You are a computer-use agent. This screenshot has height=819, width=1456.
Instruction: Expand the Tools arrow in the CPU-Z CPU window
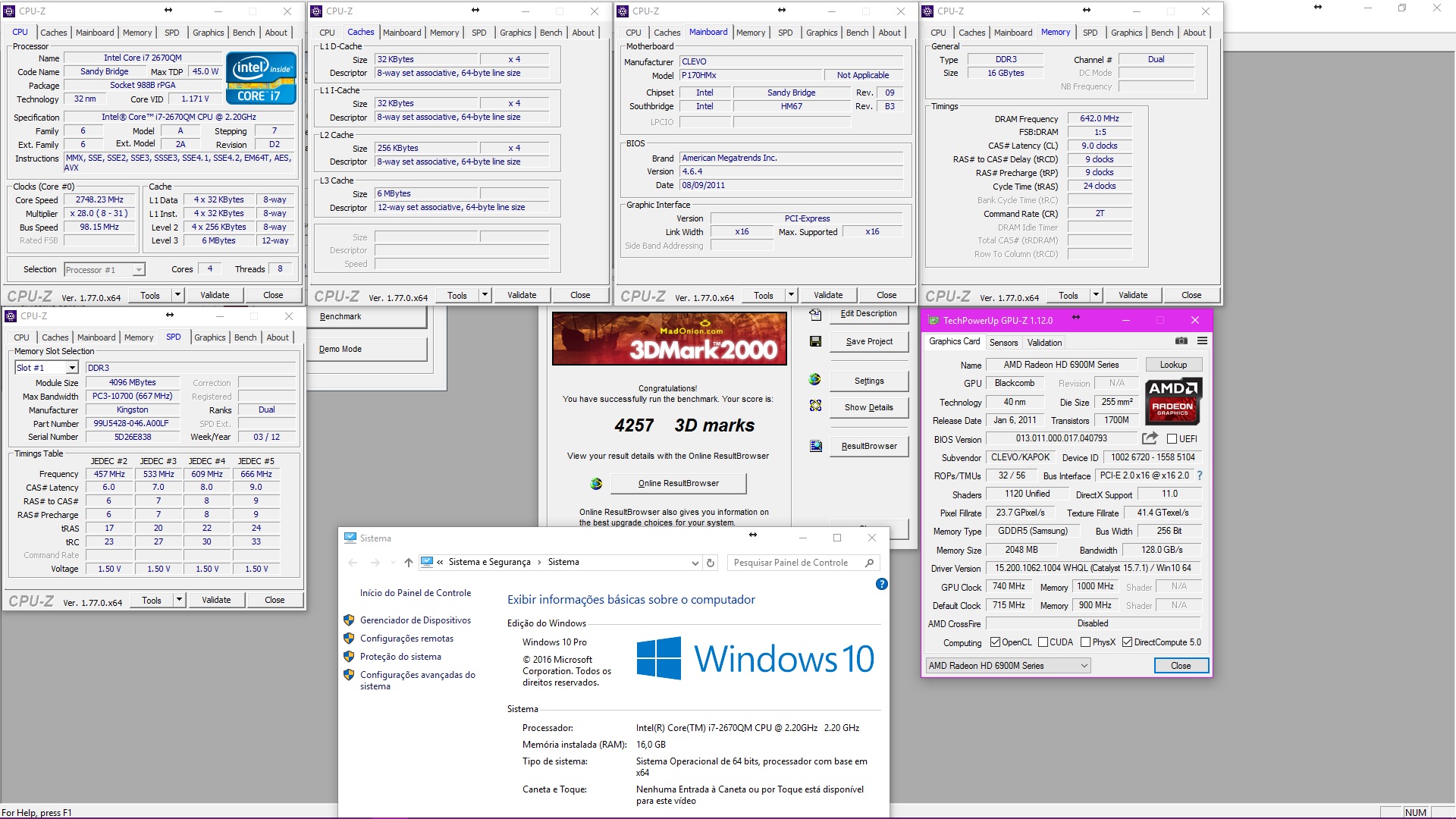[x=178, y=295]
